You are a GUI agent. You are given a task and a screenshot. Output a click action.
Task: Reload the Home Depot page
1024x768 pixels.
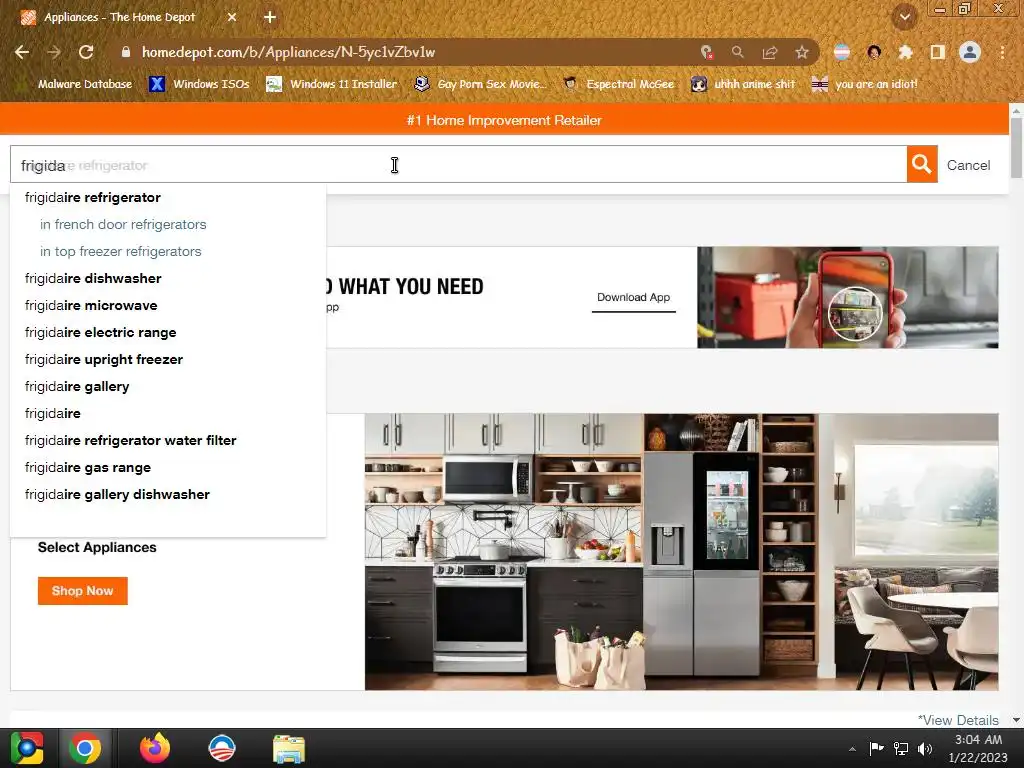[86, 52]
